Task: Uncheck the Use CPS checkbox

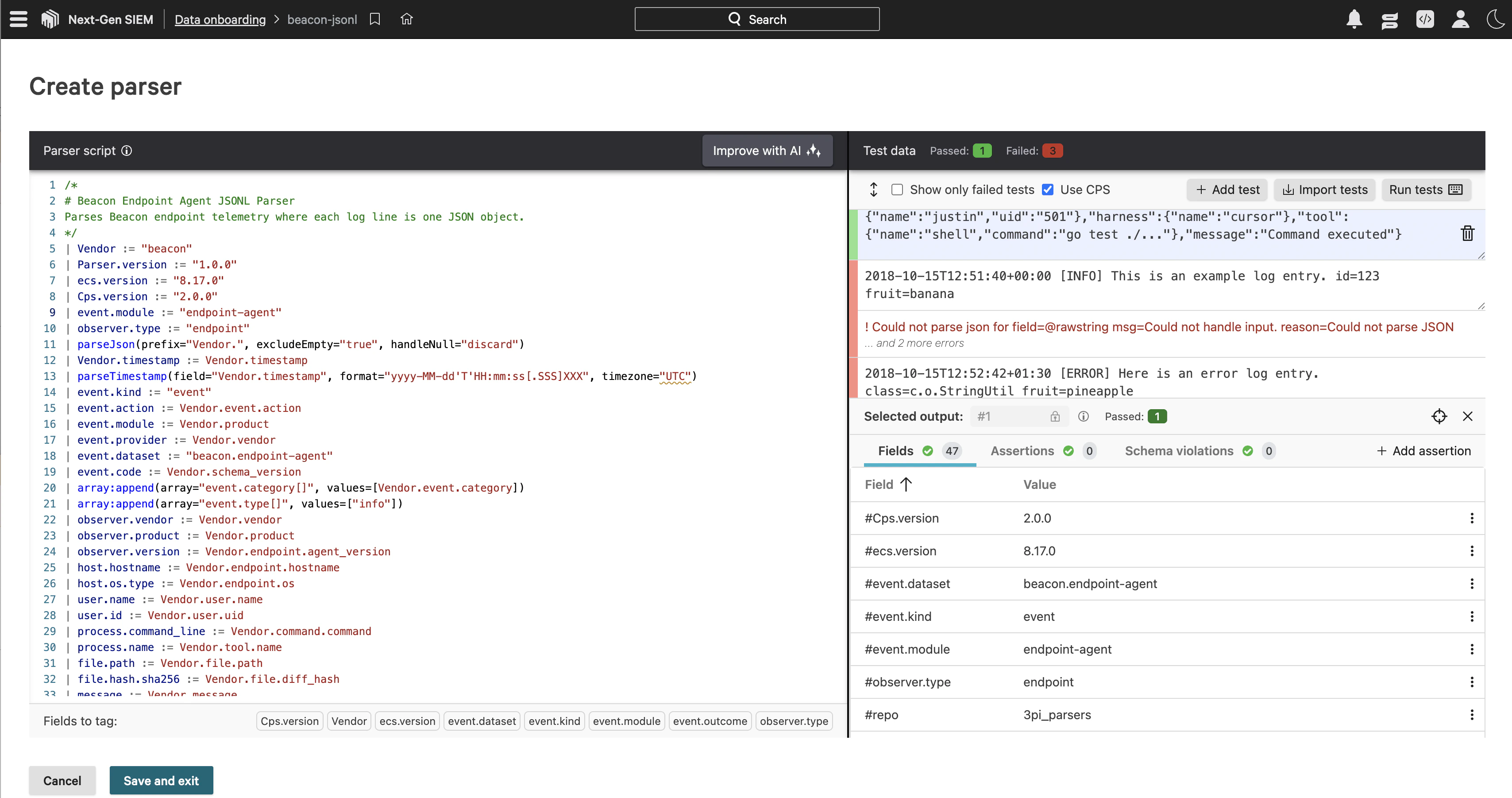Action: [1048, 190]
